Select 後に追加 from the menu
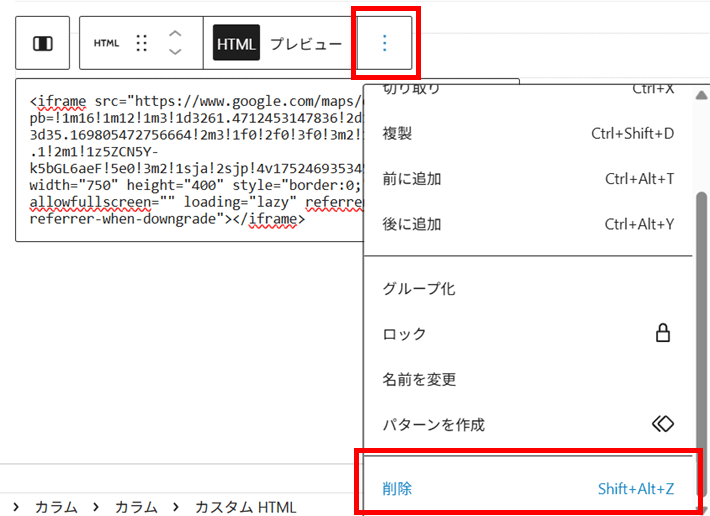Viewport: 710px width, 516px height. click(x=411, y=224)
